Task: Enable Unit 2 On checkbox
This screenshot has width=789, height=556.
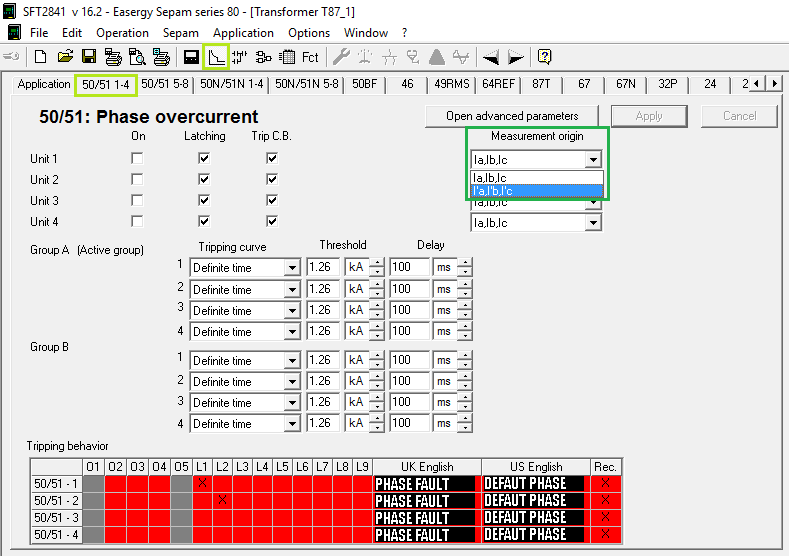Action: [x=137, y=180]
